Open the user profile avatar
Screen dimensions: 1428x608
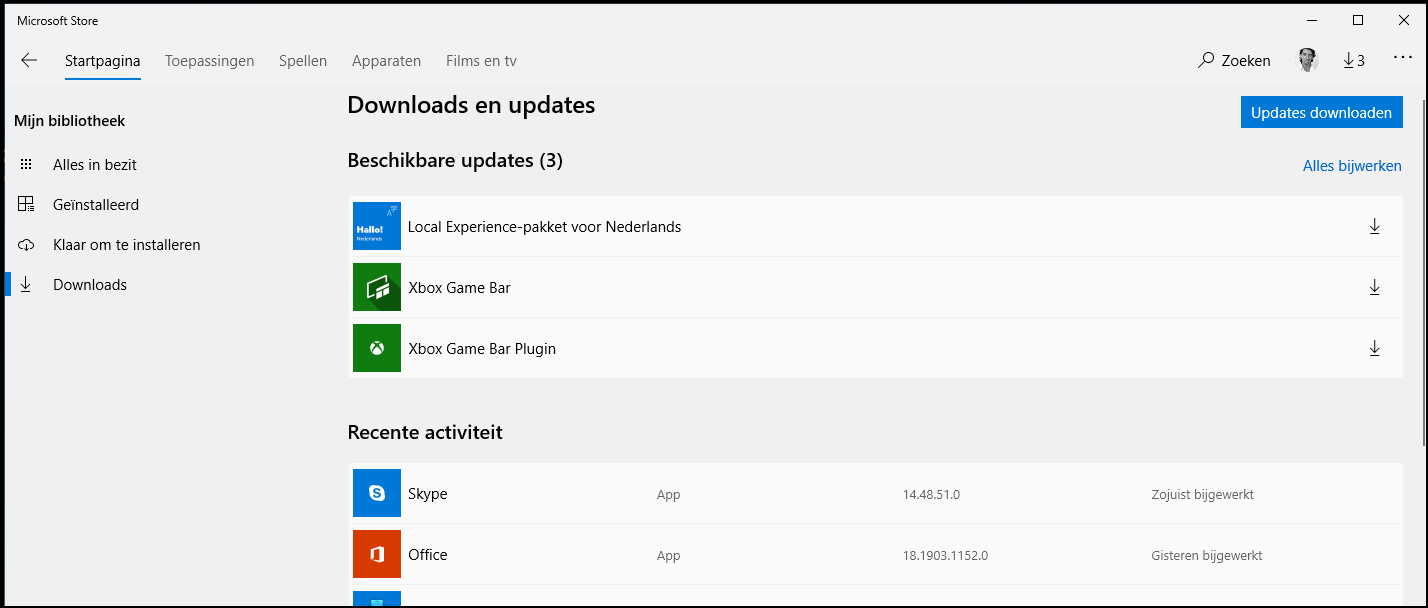1308,60
